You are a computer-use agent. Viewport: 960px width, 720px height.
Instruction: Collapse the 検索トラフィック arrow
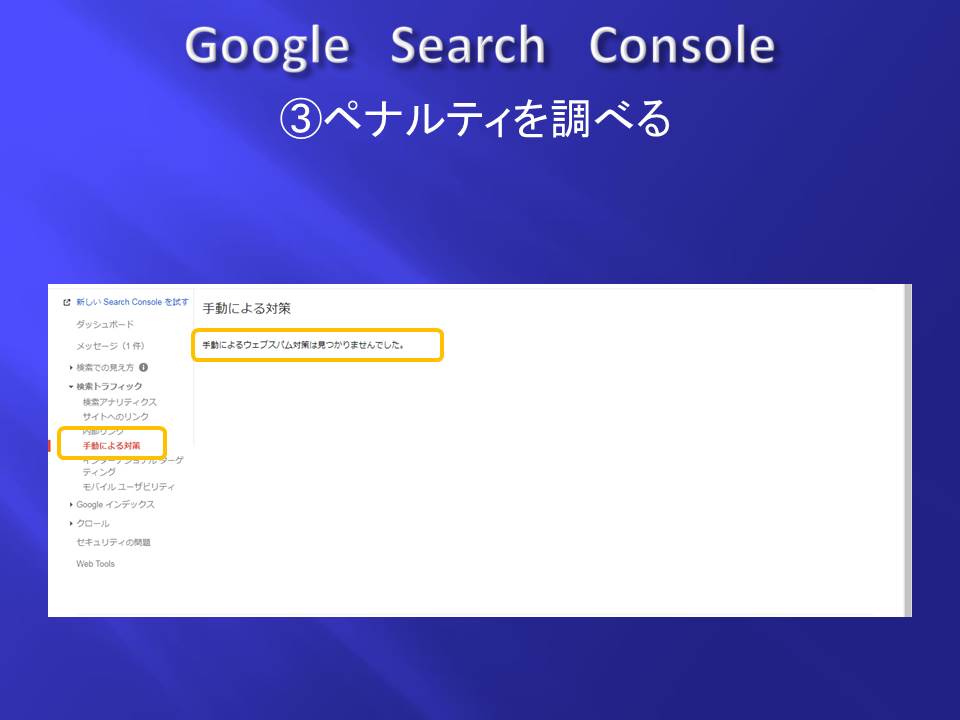[71, 386]
